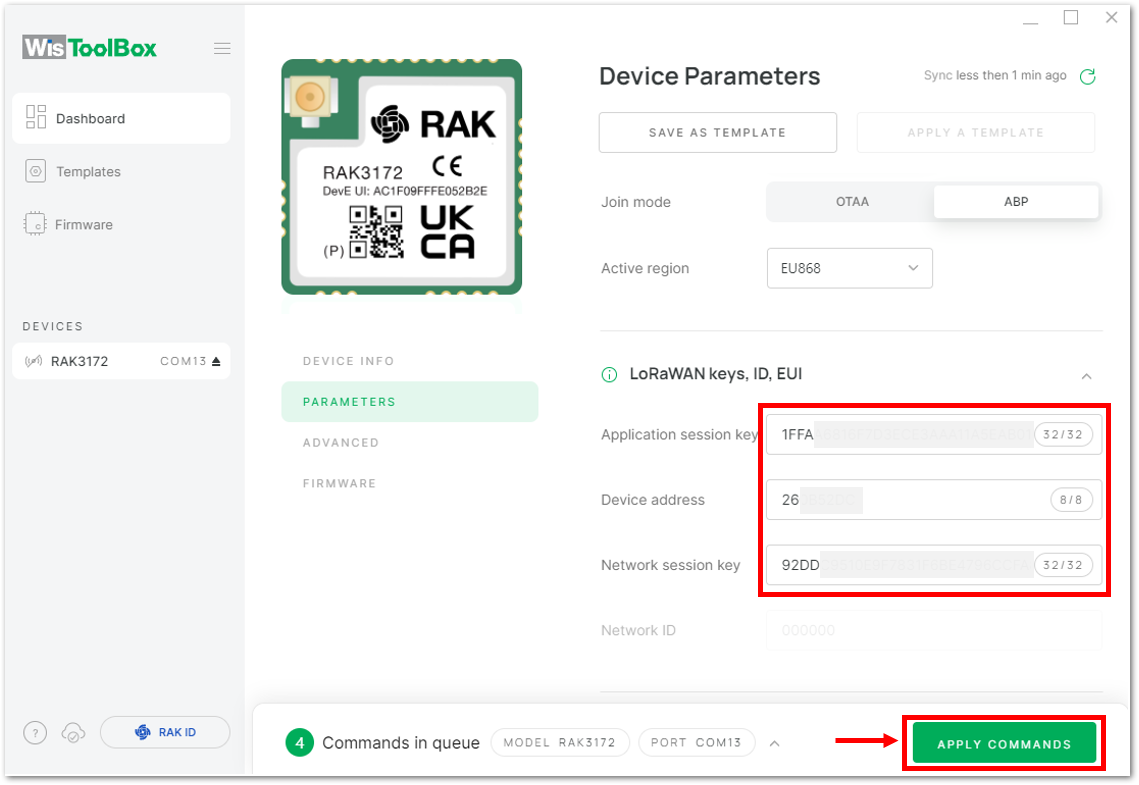Close the WisToolBox window
Viewport: 1139px width, 785px height.
tap(1111, 17)
